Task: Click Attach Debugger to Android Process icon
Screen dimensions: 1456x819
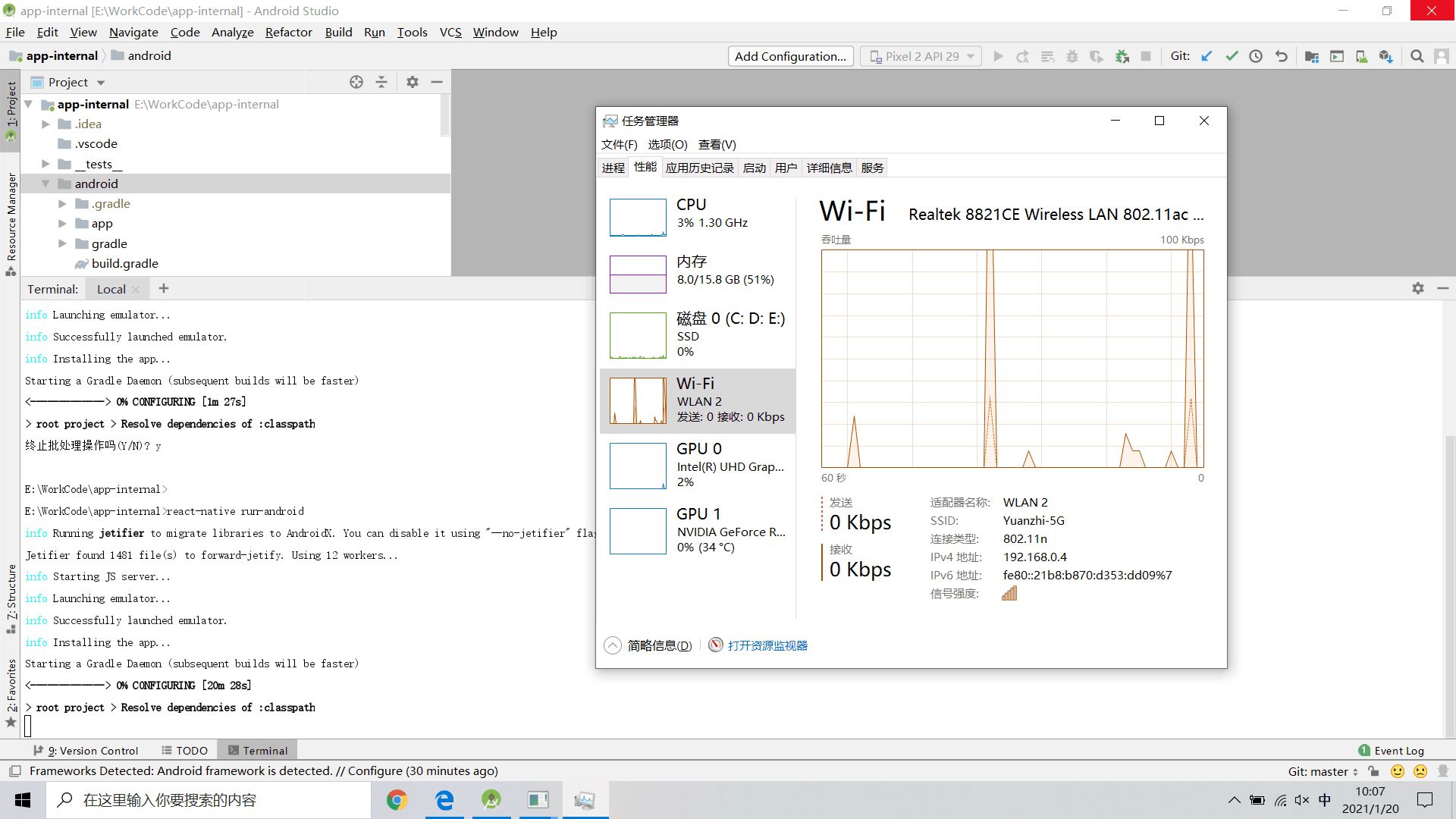Action: click(x=1122, y=56)
